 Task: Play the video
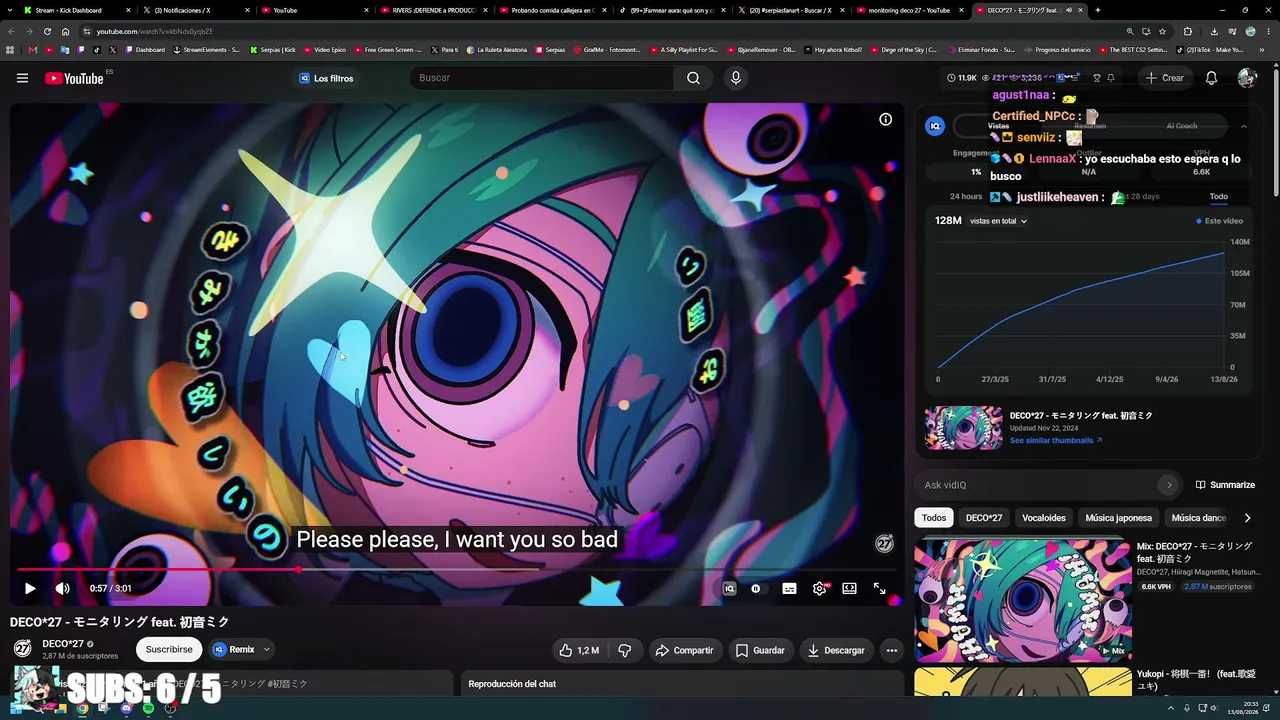pos(30,589)
